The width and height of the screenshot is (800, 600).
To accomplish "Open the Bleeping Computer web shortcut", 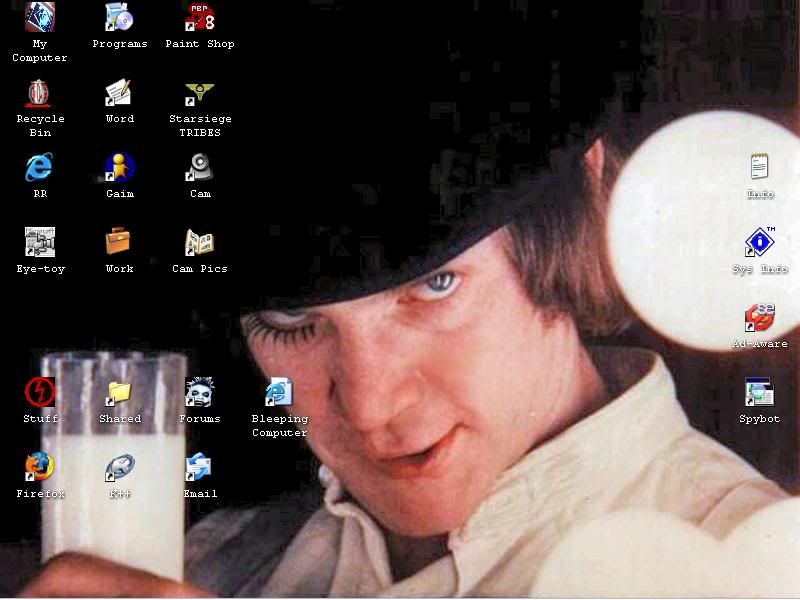I will click(280, 392).
